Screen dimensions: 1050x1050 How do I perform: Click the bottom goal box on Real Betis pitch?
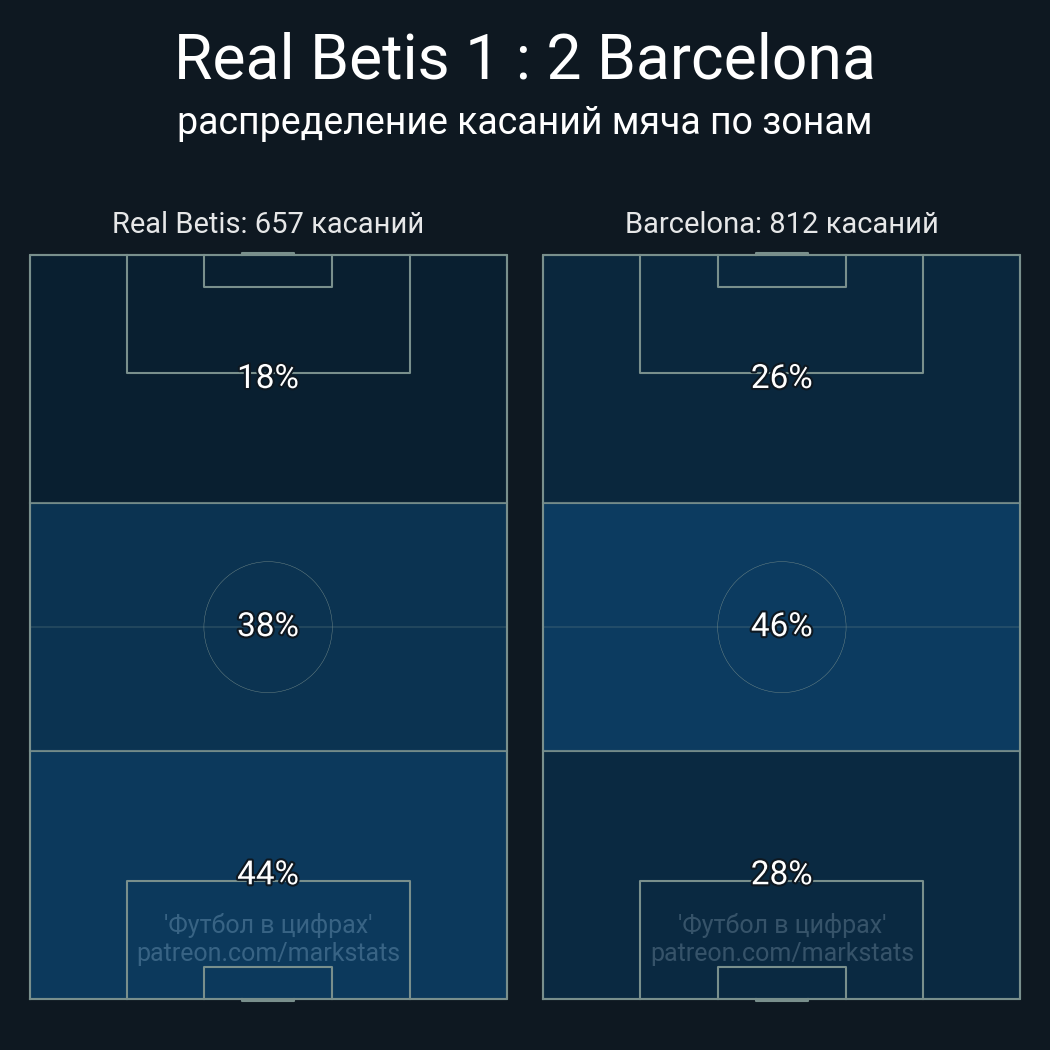point(268,983)
